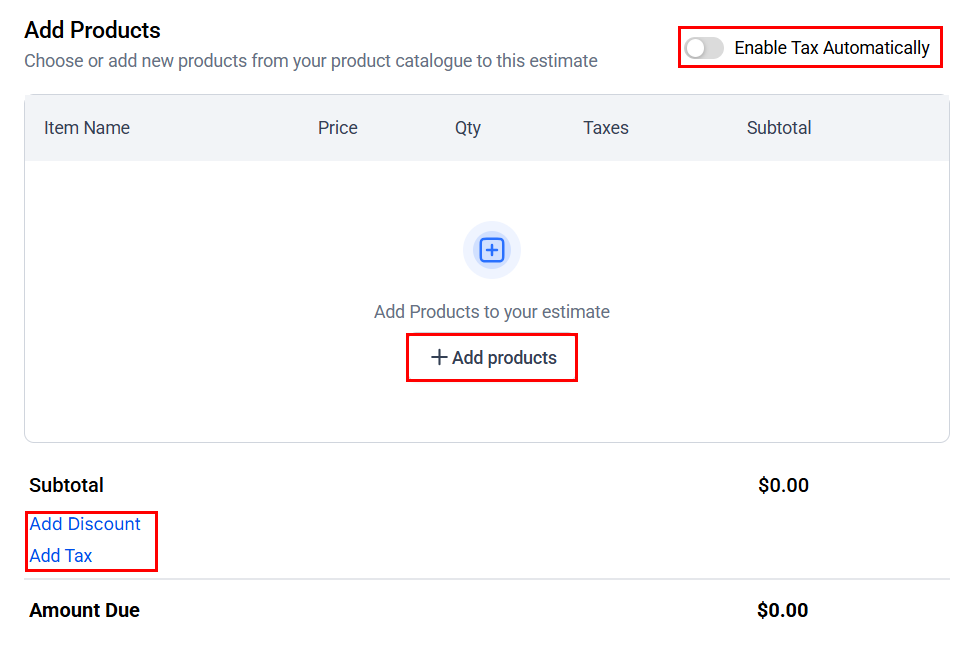Click the Subtotal $0.00 amount
This screenshot has height=650, width=978.
(x=783, y=486)
